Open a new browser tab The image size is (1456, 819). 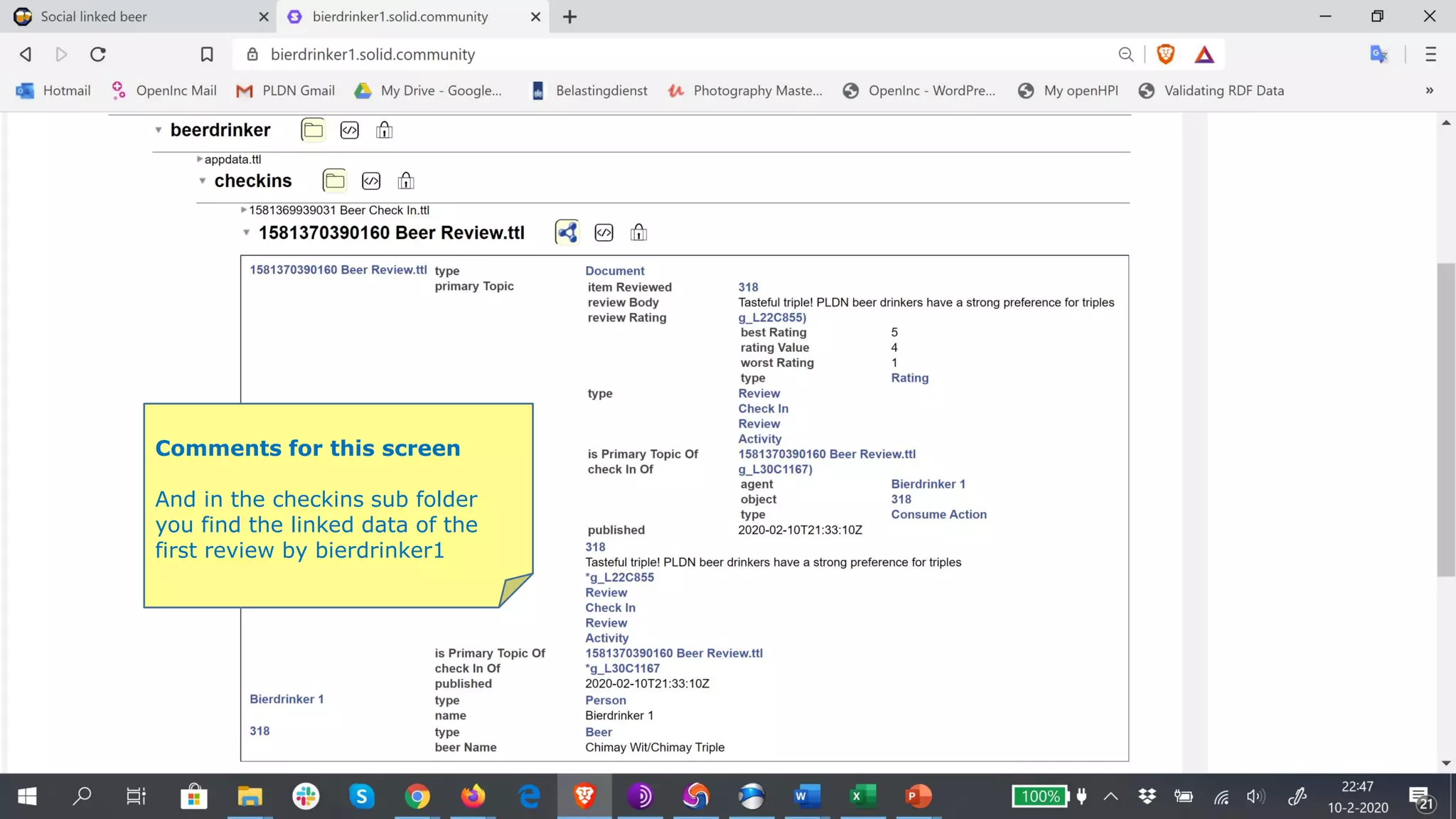coord(569,16)
